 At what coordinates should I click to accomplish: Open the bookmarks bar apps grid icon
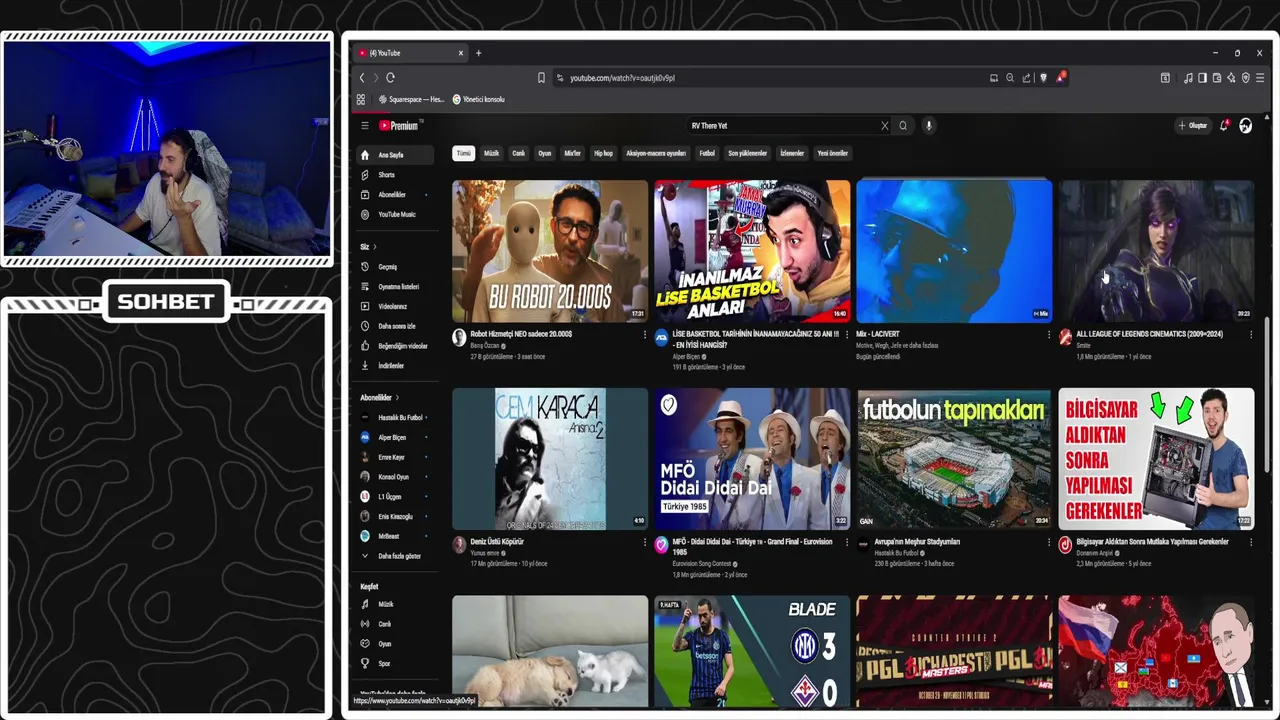(x=361, y=99)
